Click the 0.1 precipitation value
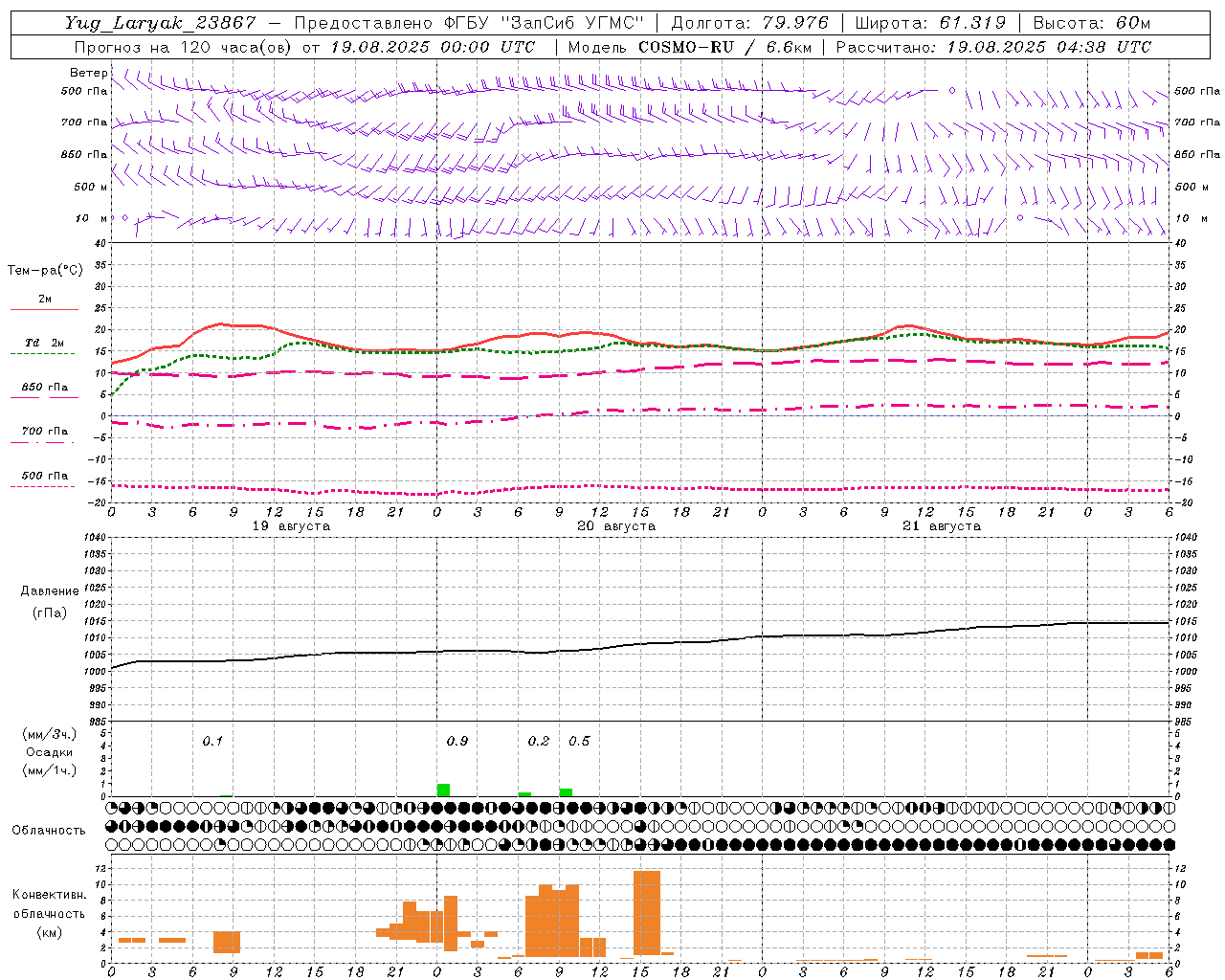 coord(212,741)
